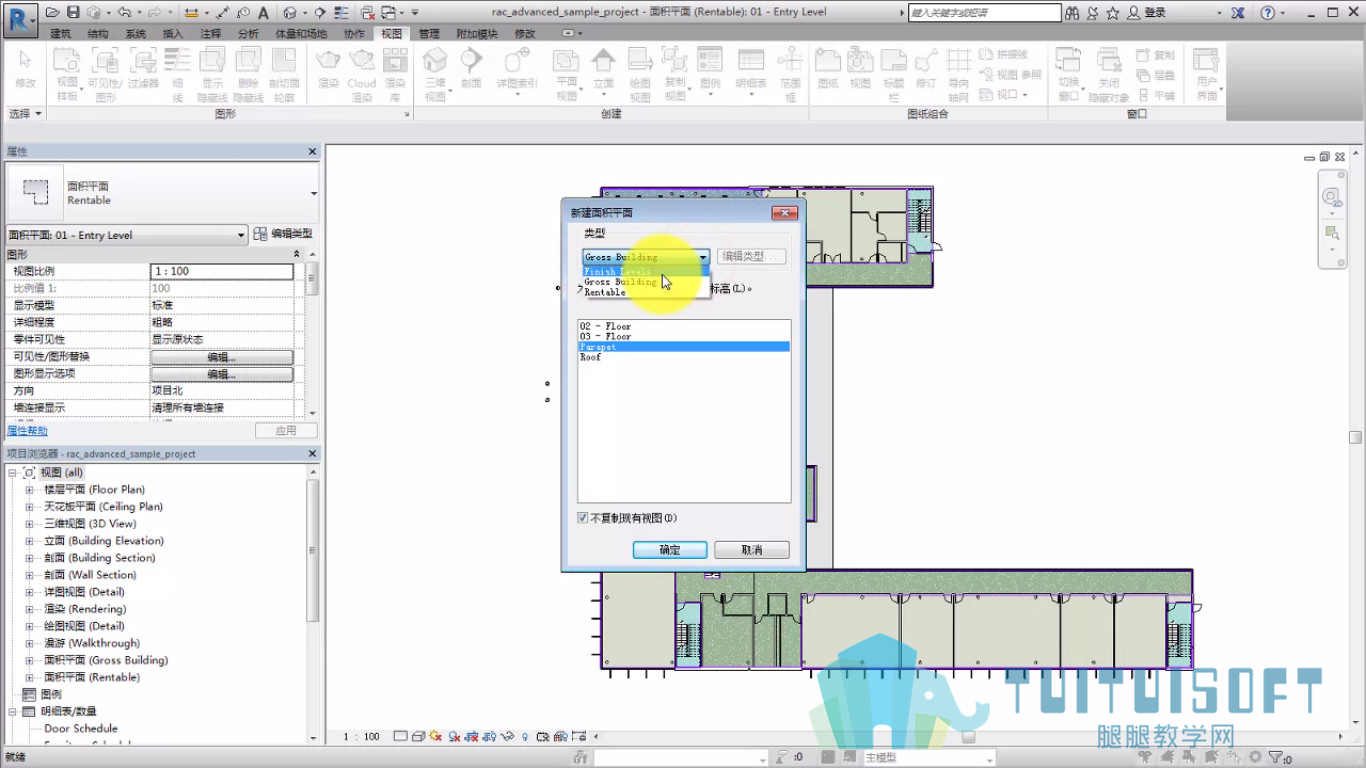
Task: Open the 选择 panel dropdown in the ribbon
Action: [25, 114]
